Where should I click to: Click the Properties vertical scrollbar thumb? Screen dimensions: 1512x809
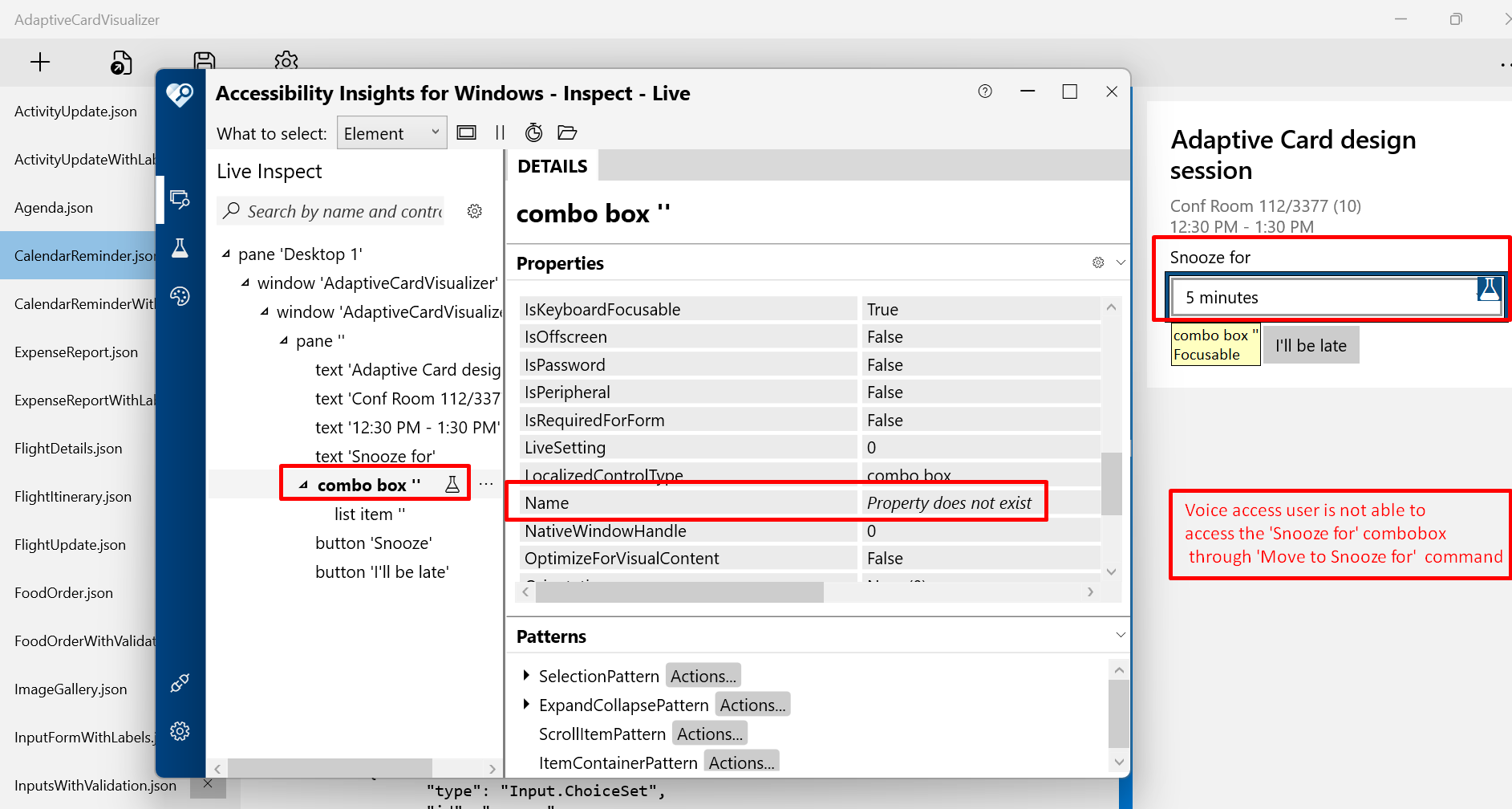click(x=1111, y=484)
